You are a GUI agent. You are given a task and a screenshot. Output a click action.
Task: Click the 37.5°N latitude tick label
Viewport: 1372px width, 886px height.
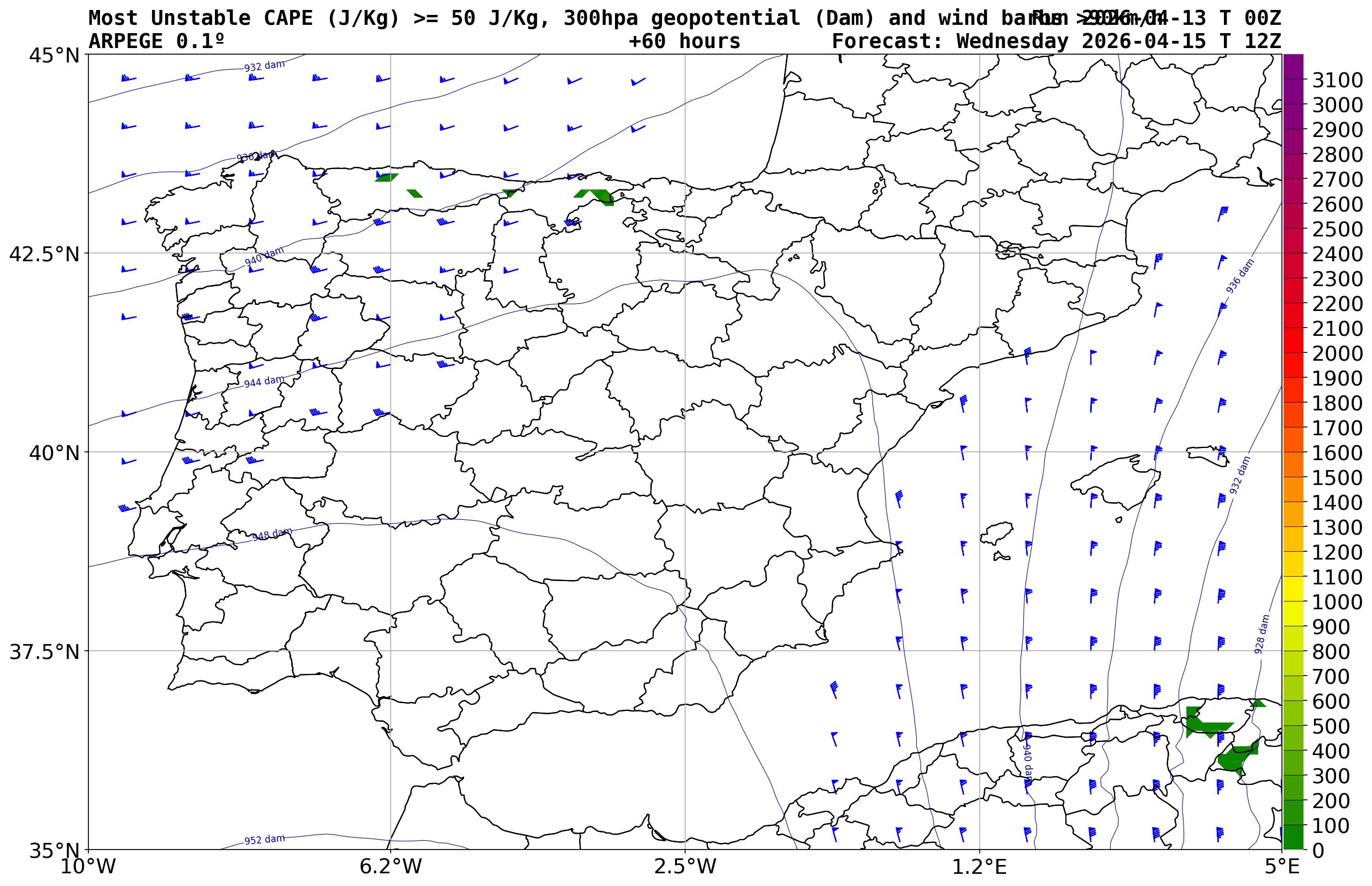click(44, 652)
